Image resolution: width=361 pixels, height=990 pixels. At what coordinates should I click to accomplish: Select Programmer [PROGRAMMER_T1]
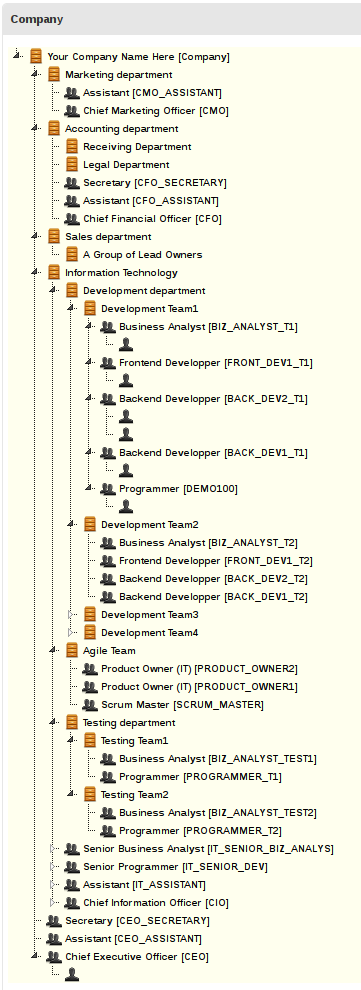tap(200, 777)
